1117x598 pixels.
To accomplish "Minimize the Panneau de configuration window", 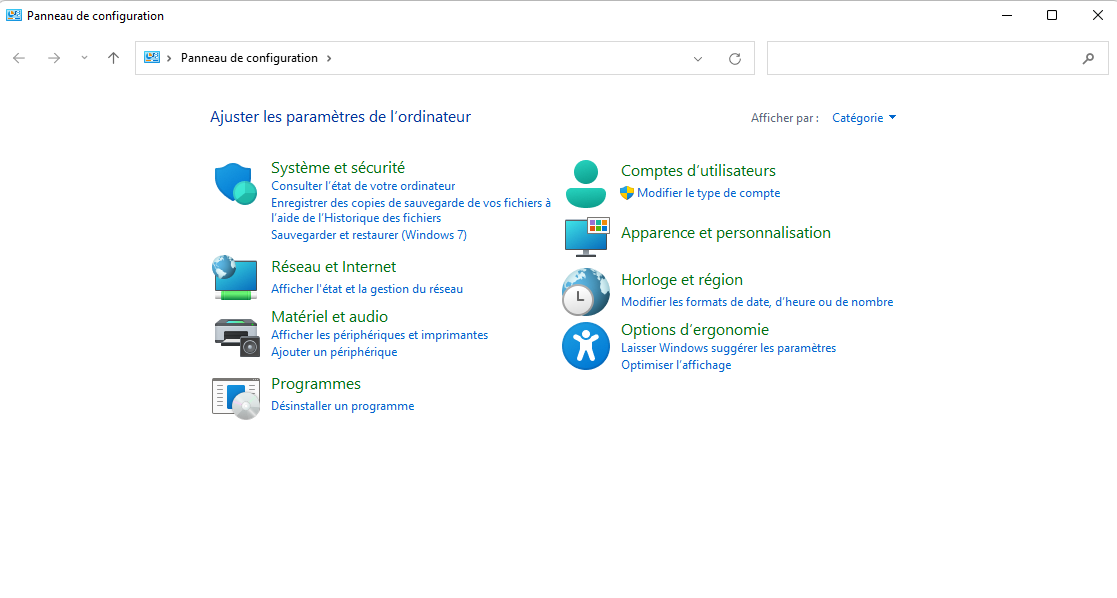I will pos(1007,15).
